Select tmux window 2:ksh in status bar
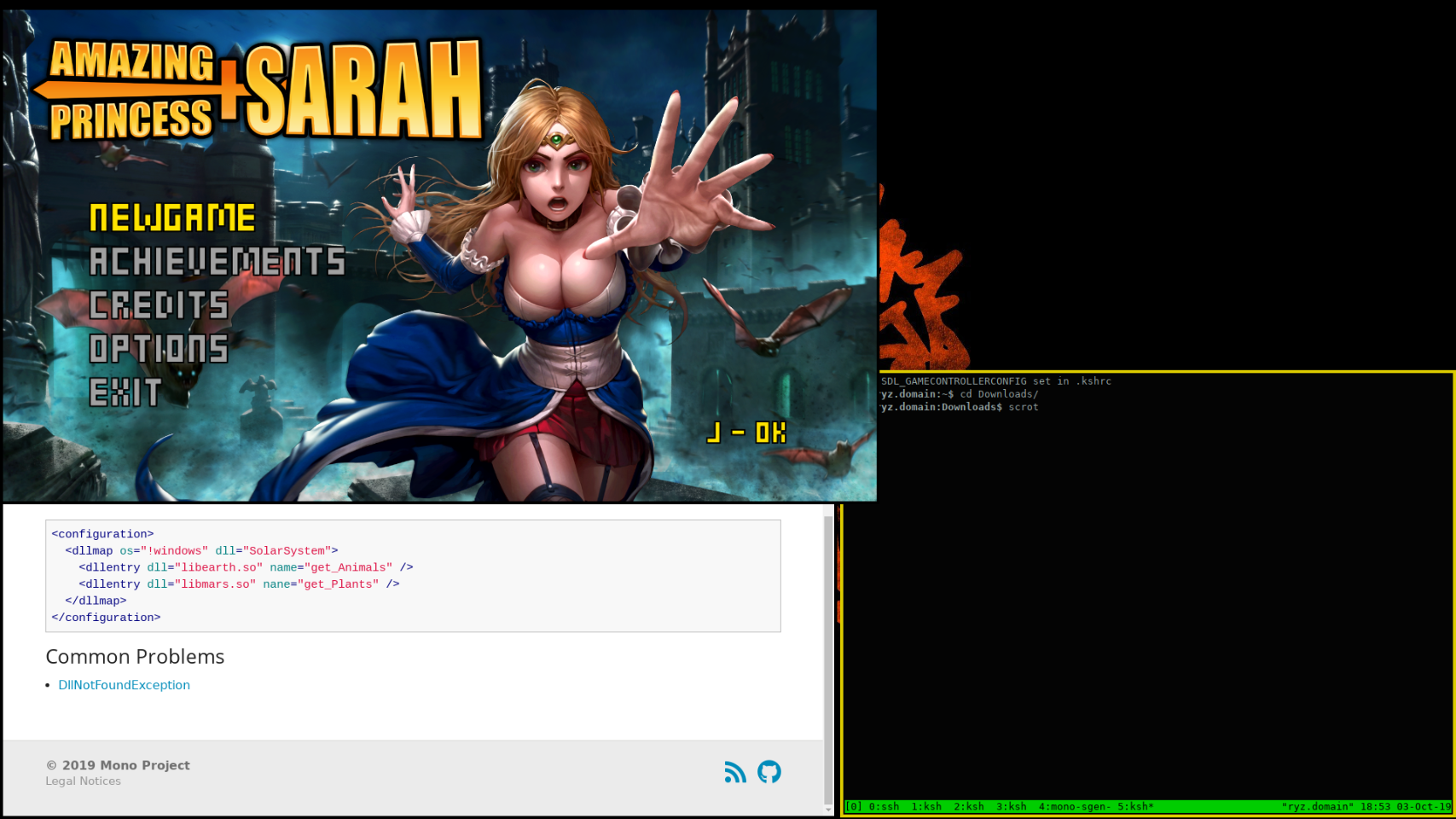 [969, 806]
